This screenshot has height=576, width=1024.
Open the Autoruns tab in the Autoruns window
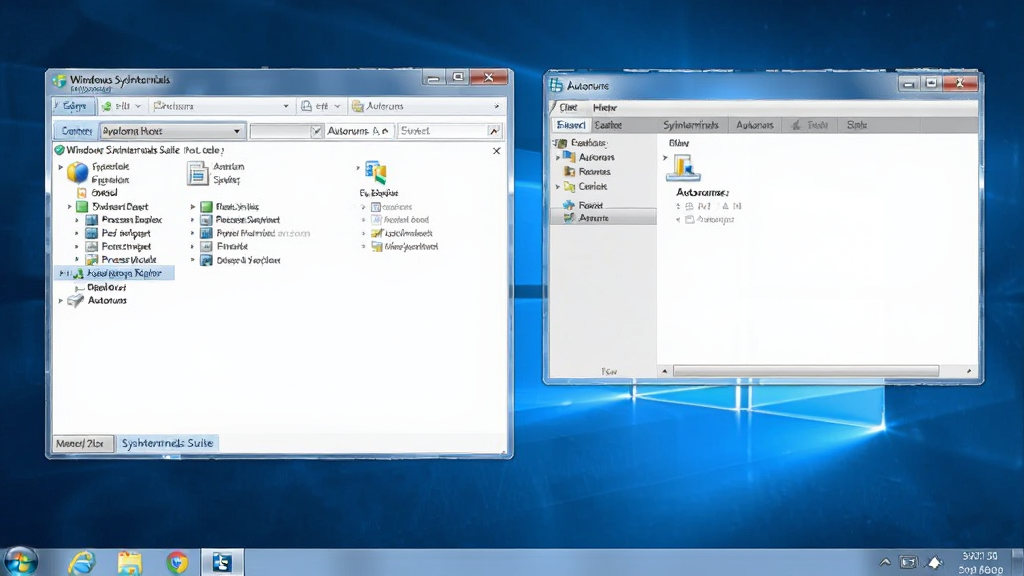pyautogui.click(x=755, y=125)
